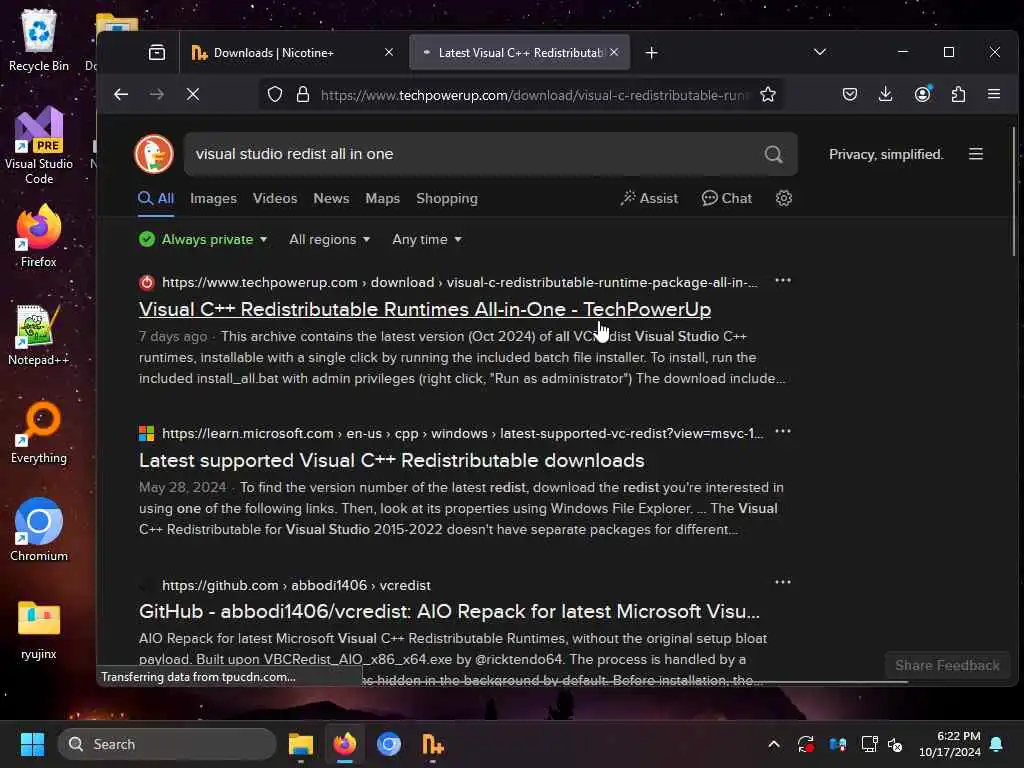Close Latest Visual C++ Redistributable tab

coord(614,52)
